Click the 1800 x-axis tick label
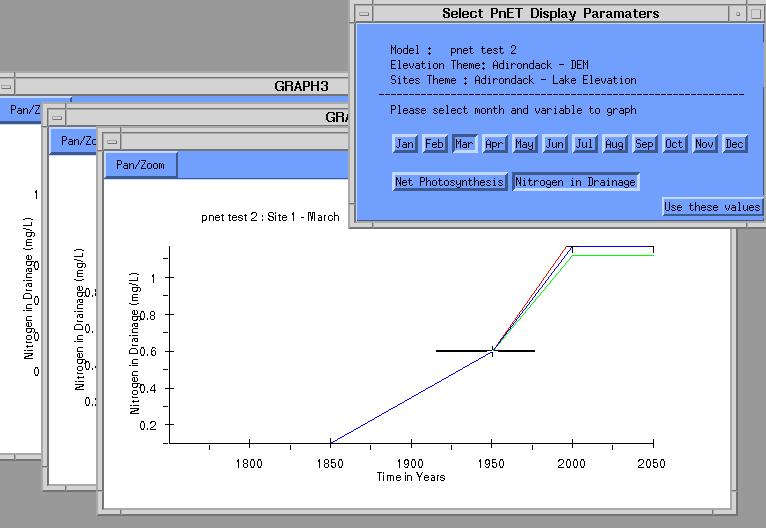Image resolution: width=766 pixels, height=528 pixels. (249, 464)
